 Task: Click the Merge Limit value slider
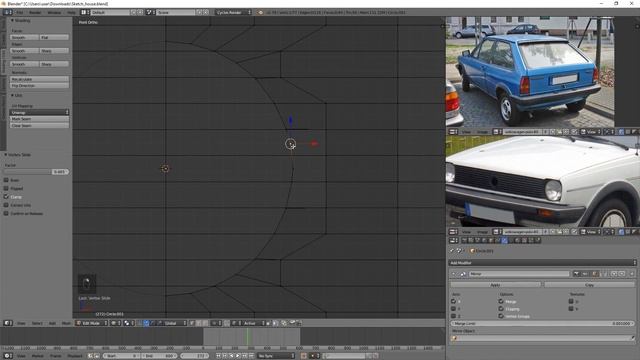[x=543, y=323]
